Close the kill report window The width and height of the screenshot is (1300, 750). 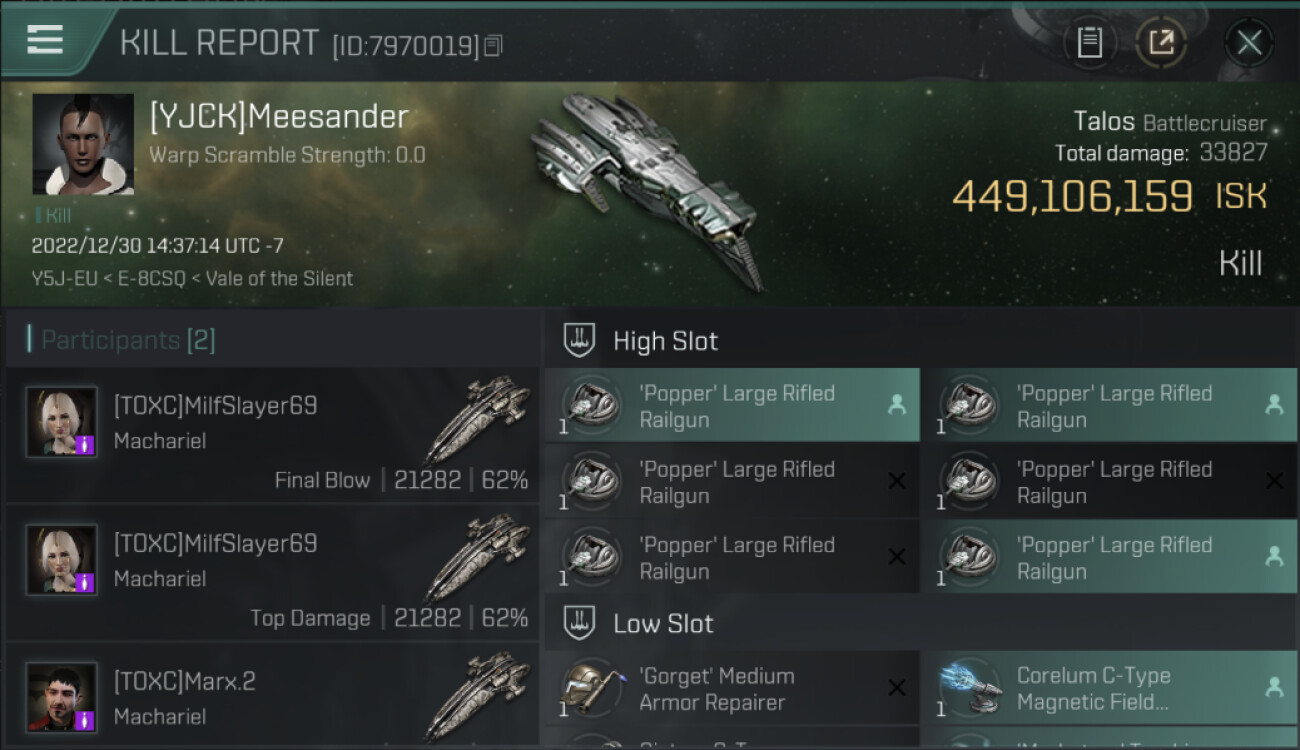click(1249, 43)
